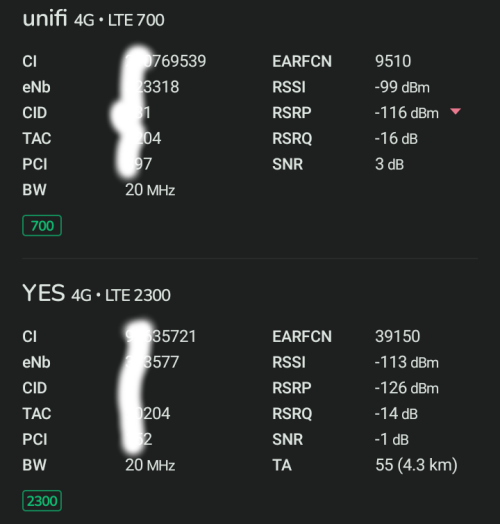Select the YES RSRQ -14 dB value
The height and width of the screenshot is (524, 500).
[396, 413]
